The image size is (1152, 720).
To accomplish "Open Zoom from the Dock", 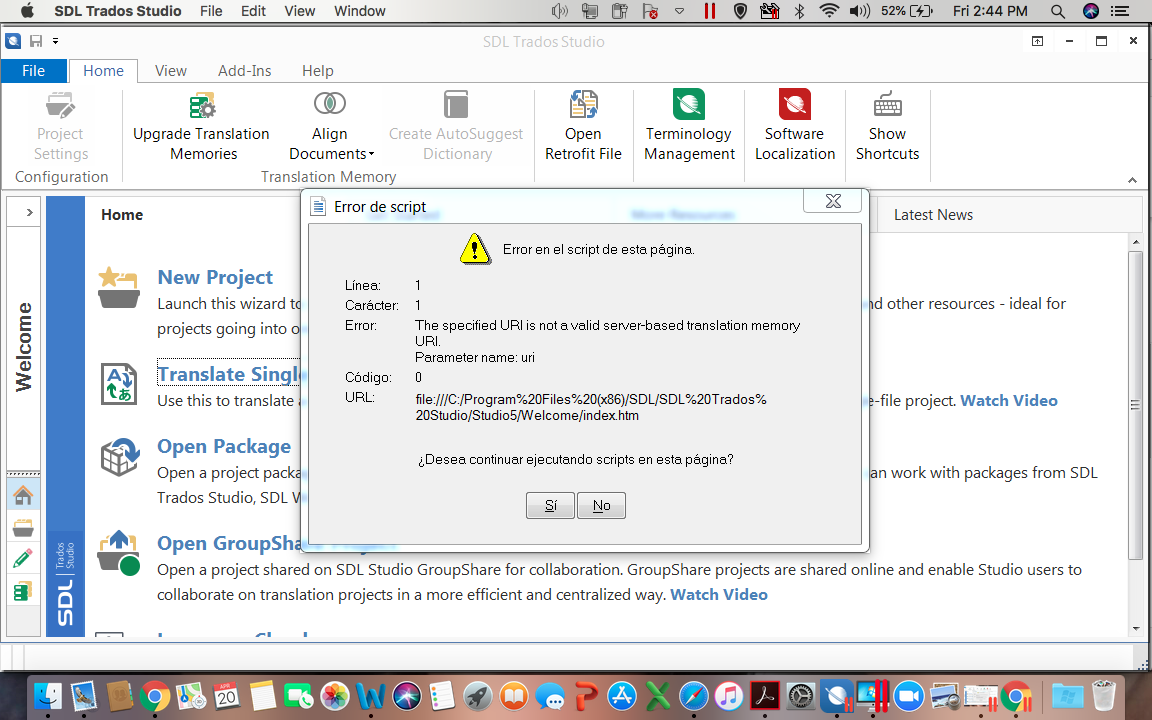I will pos(908,696).
